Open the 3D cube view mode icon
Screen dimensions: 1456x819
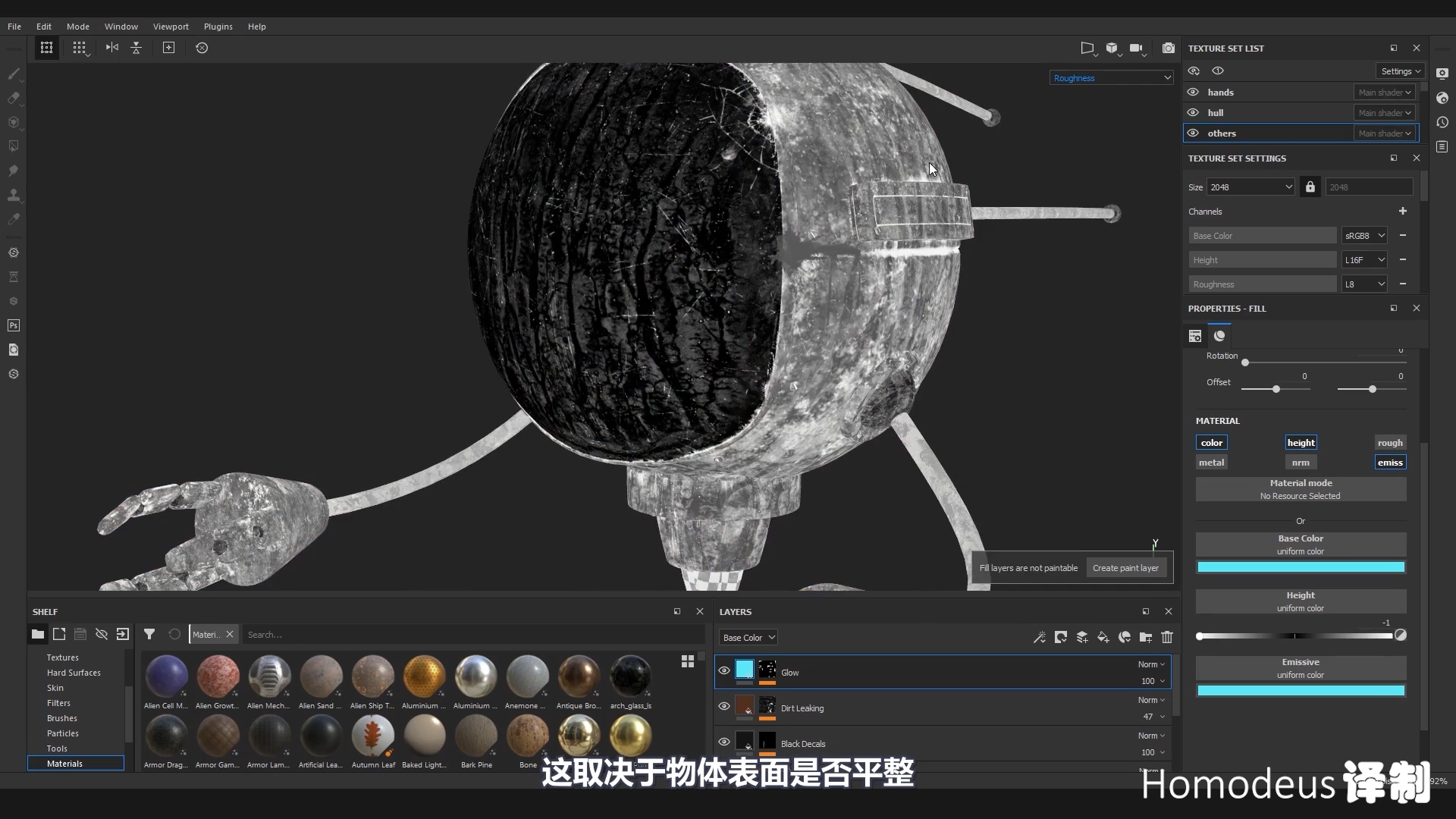(x=1112, y=48)
